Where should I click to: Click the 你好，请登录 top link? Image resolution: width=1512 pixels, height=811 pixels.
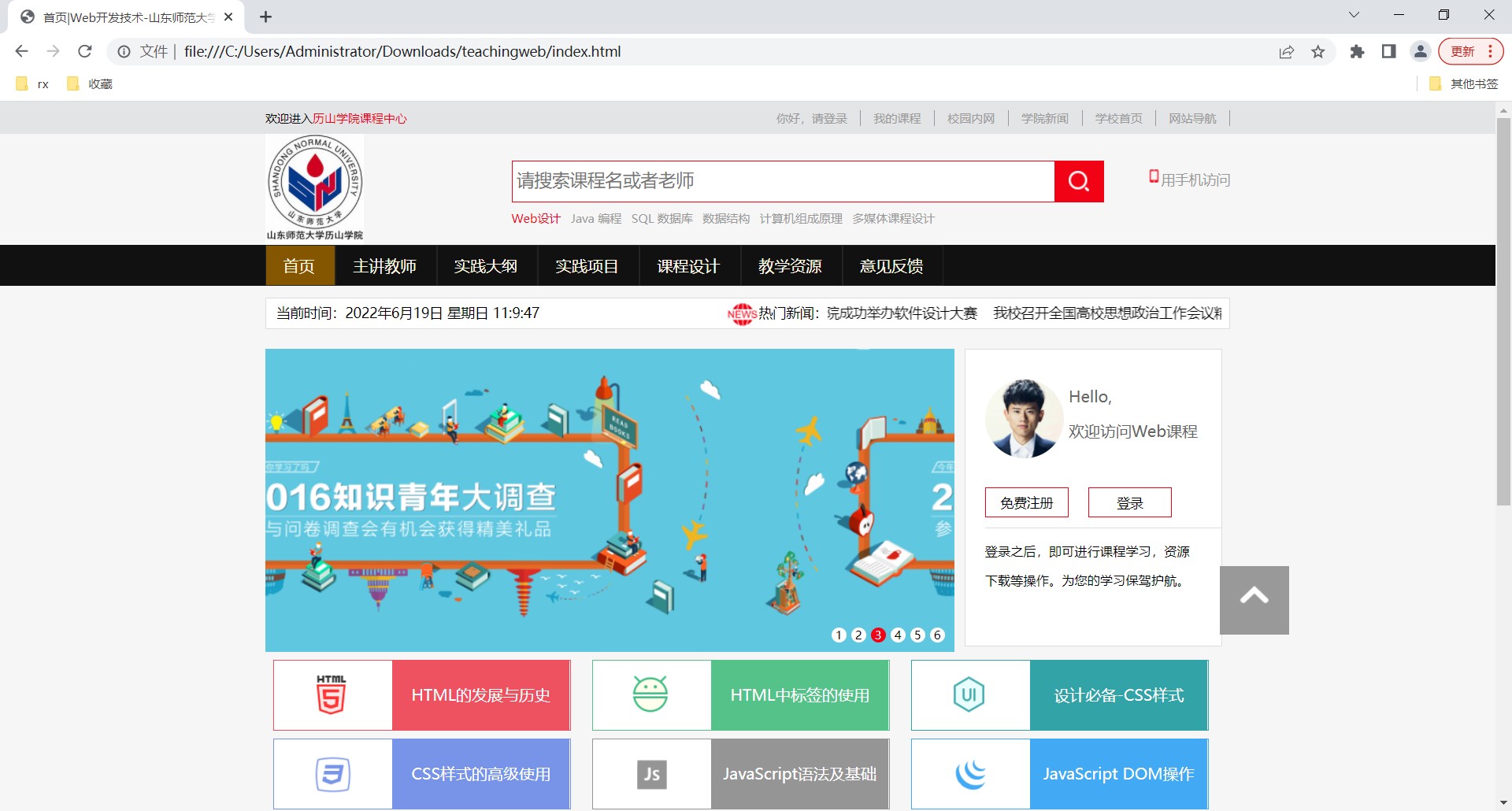pos(812,119)
